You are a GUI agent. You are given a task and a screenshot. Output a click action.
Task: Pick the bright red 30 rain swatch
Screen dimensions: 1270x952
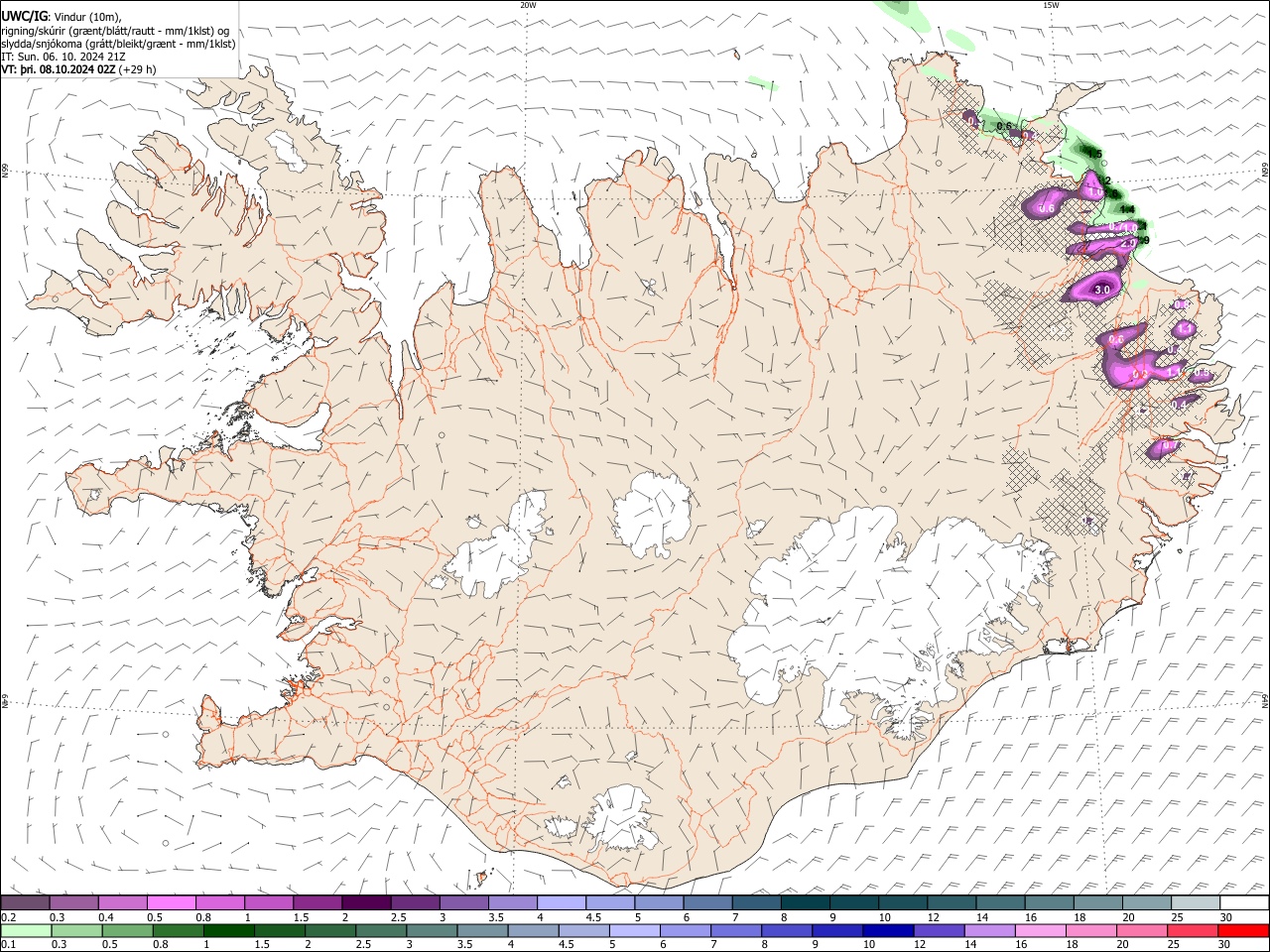tap(1243, 930)
